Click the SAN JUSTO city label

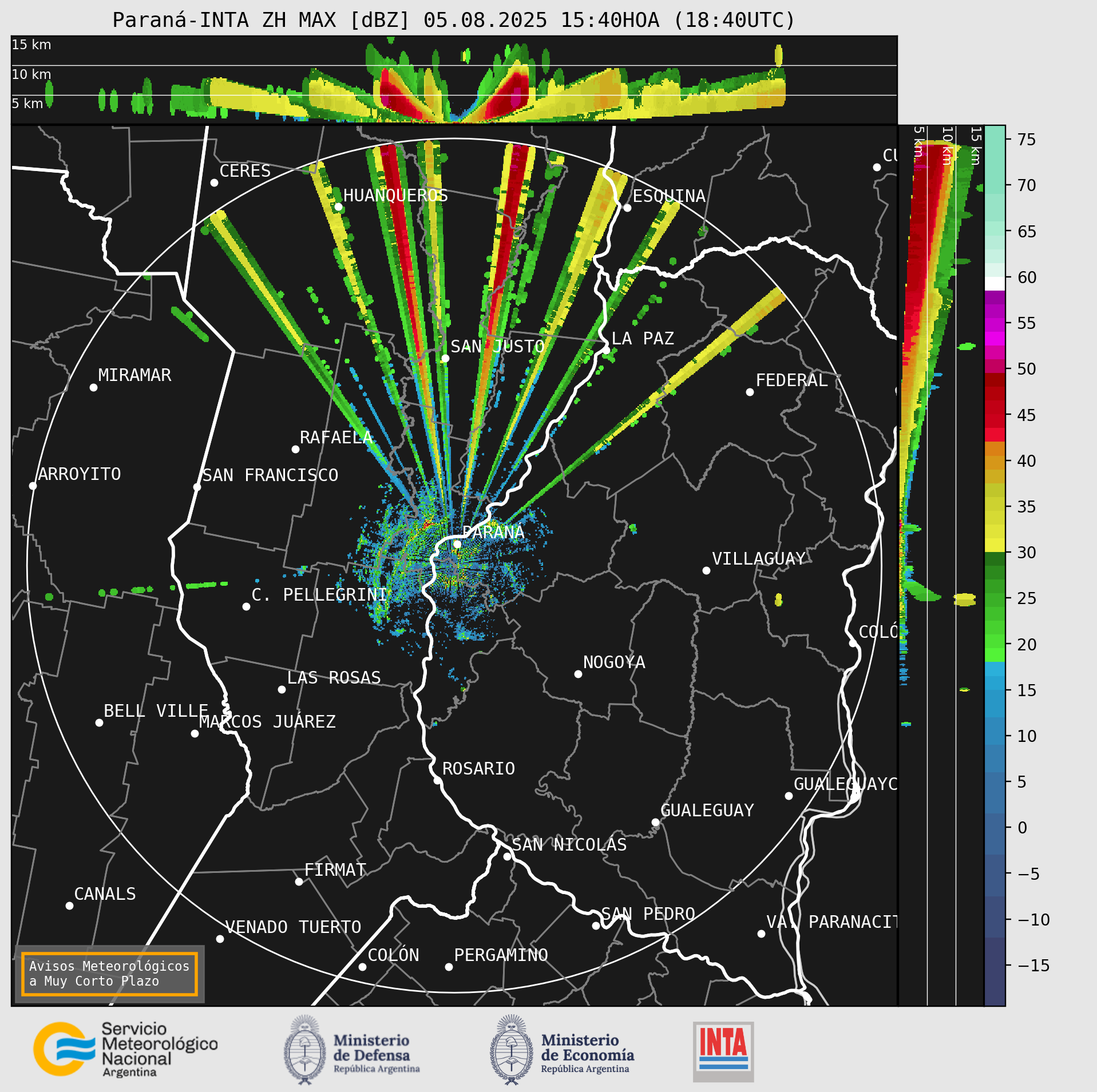point(497,346)
